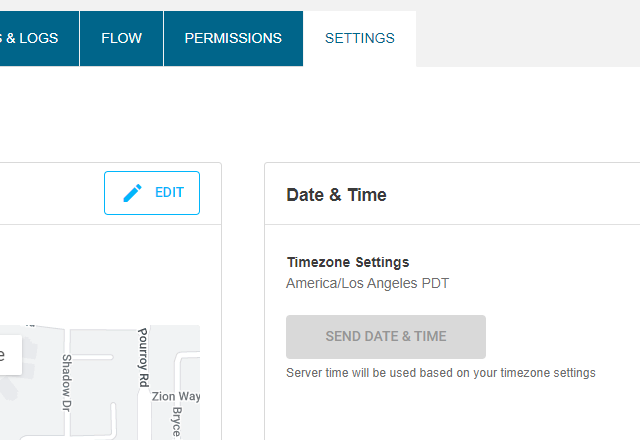Viewport: 640px width, 440px height.
Task: Click the Bryce street label on the map
Action: pyautogui.click(x=176, y=422)
